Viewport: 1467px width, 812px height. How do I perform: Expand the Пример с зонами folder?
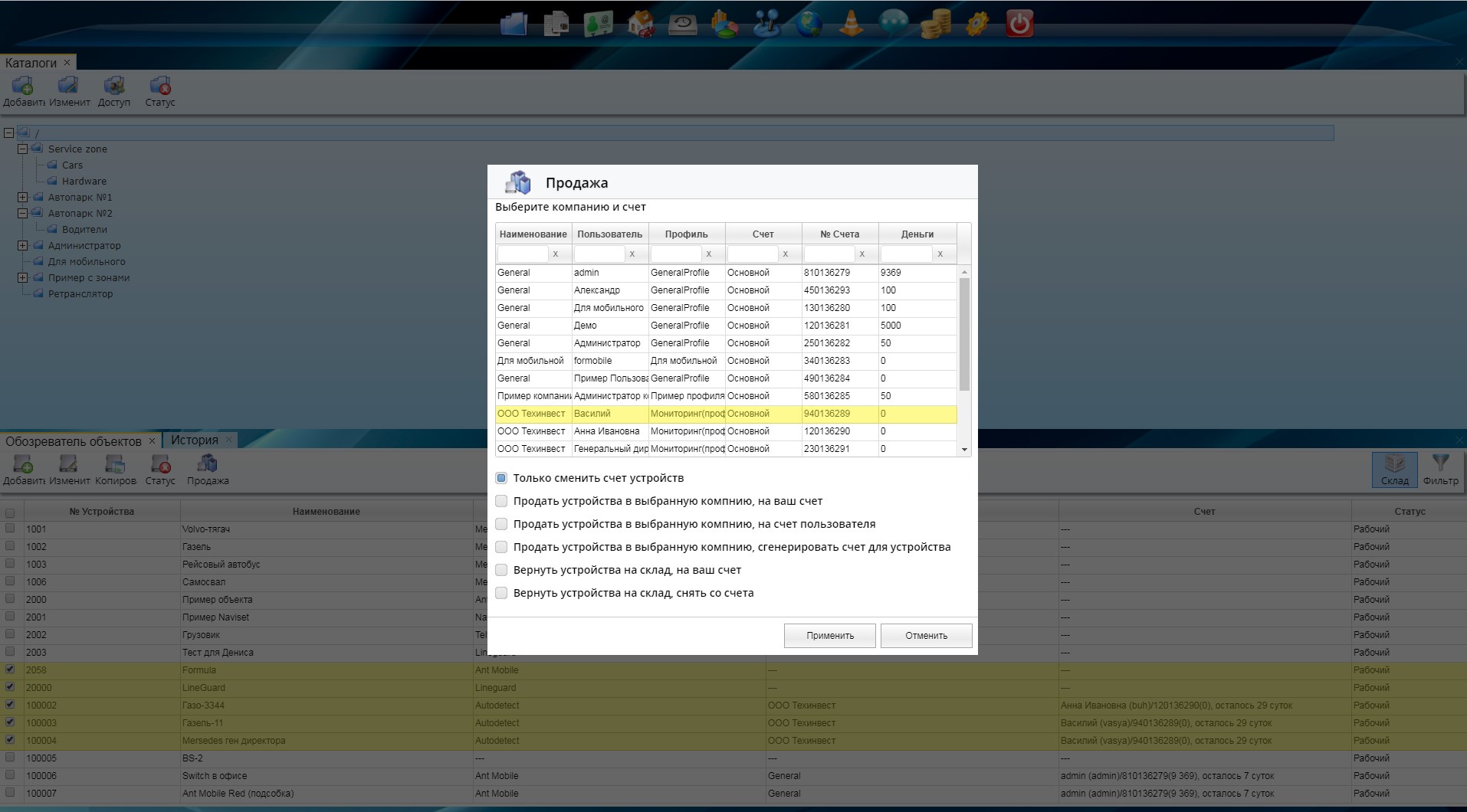23,278
